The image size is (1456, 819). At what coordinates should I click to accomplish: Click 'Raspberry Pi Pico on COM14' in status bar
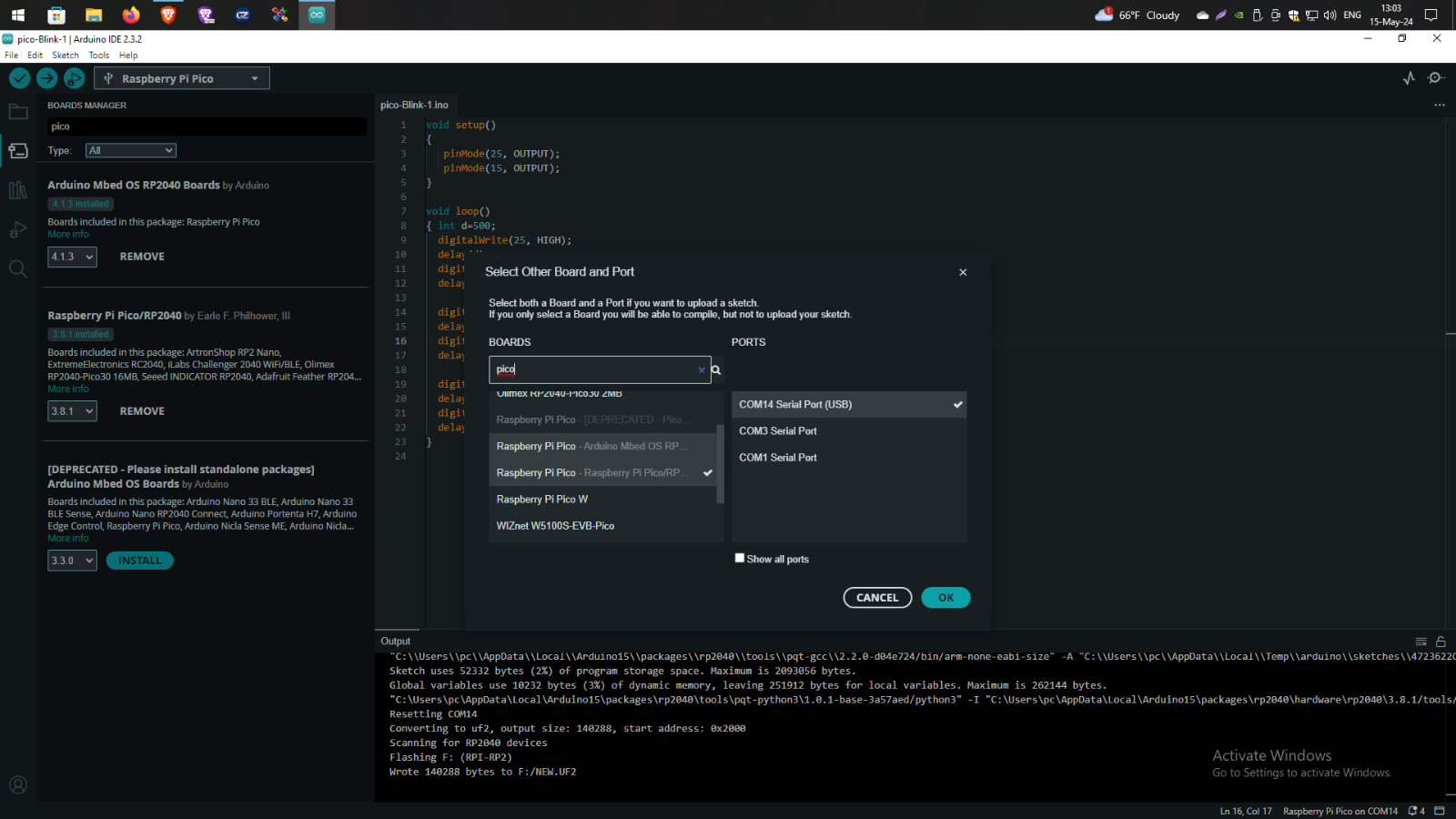[x=1340, y=811]
